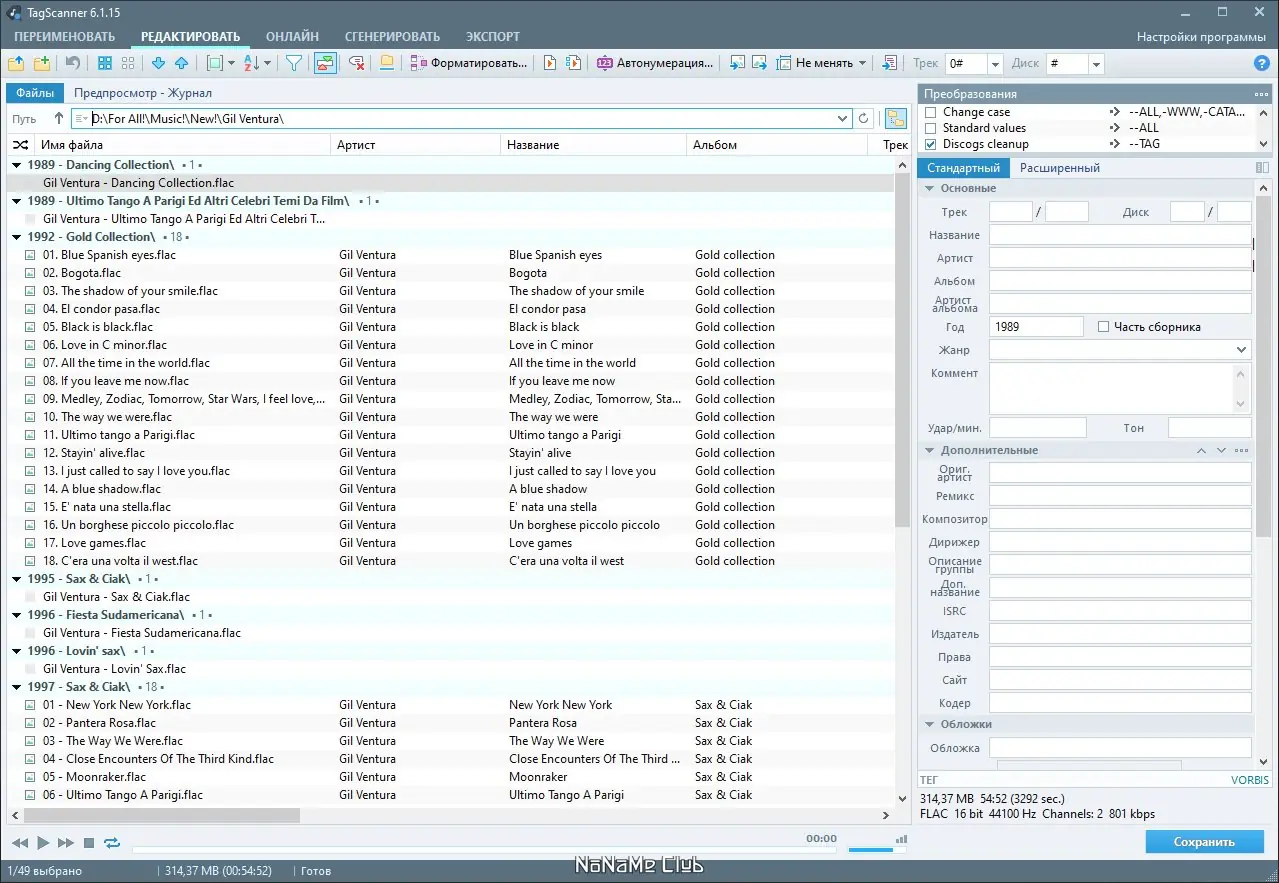Click into the Название input field
The height and width of the screenshot is (883, 1279).
(1120, 235)
